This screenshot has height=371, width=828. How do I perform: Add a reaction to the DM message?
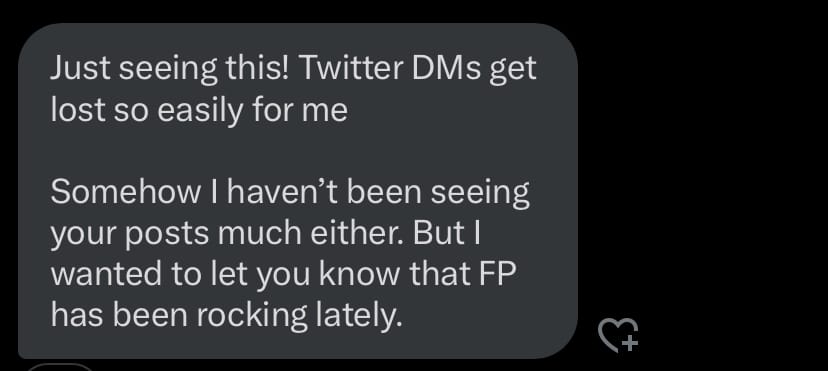pos(618,335)
